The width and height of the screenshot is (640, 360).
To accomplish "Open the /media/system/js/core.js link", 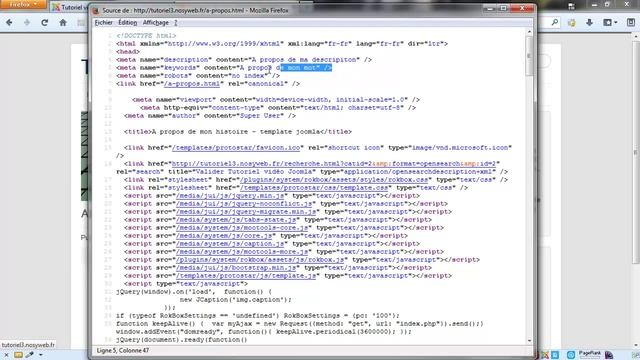I will 224,236.
